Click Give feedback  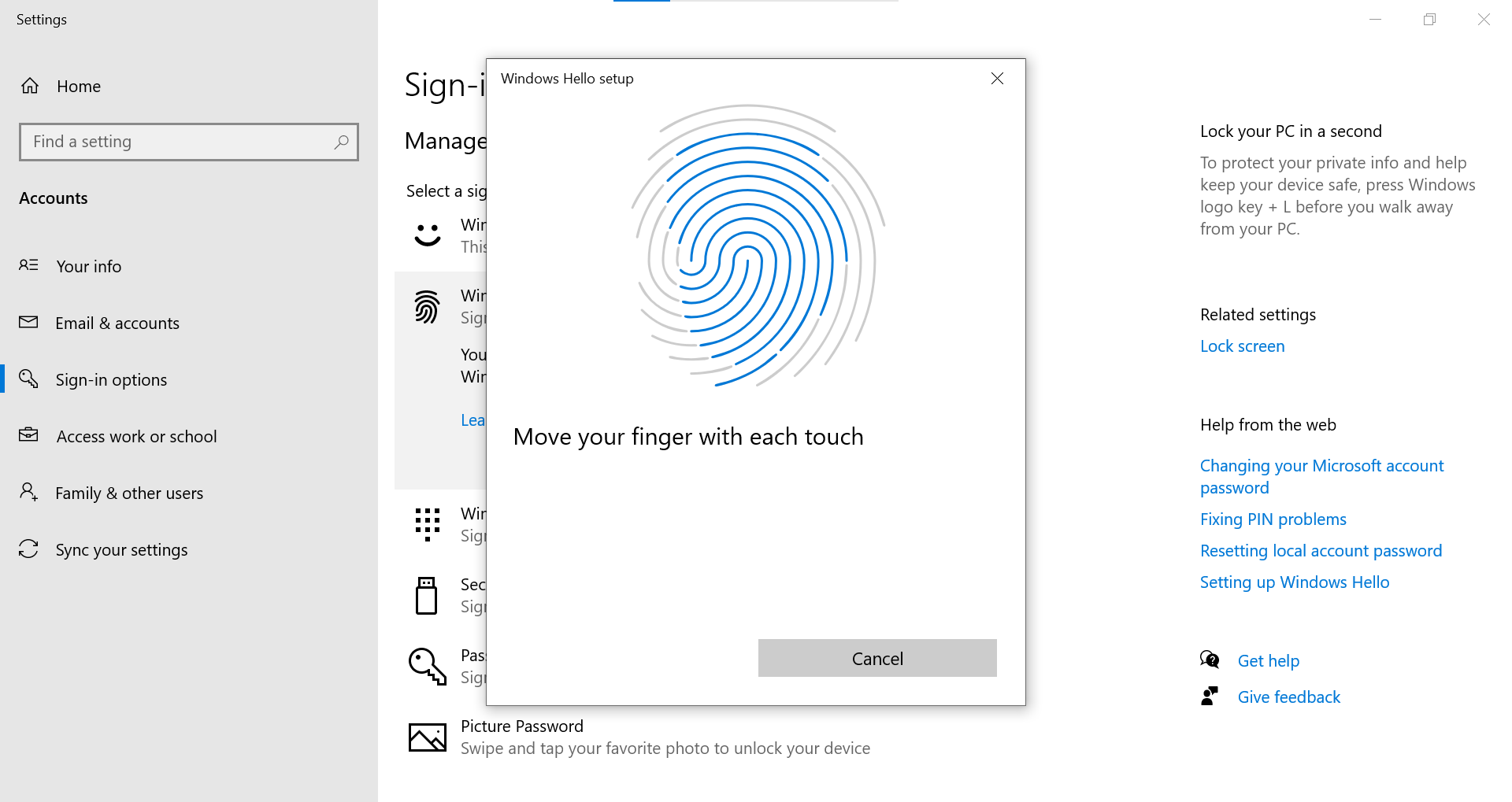click(1288, 697)
